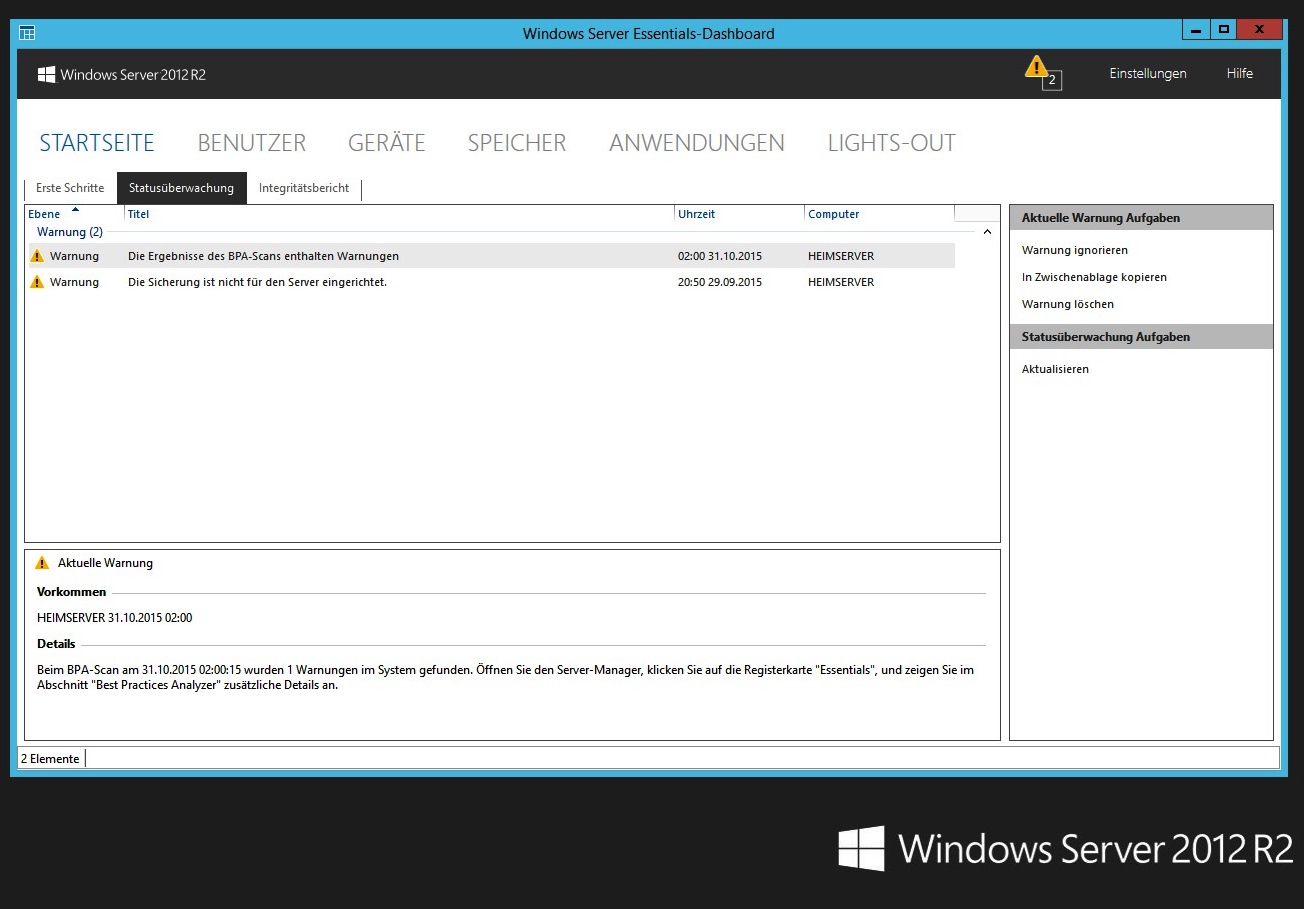Click the time cell '02:00 31.10.2015'
1304x909 pixels.
point(720,256)
